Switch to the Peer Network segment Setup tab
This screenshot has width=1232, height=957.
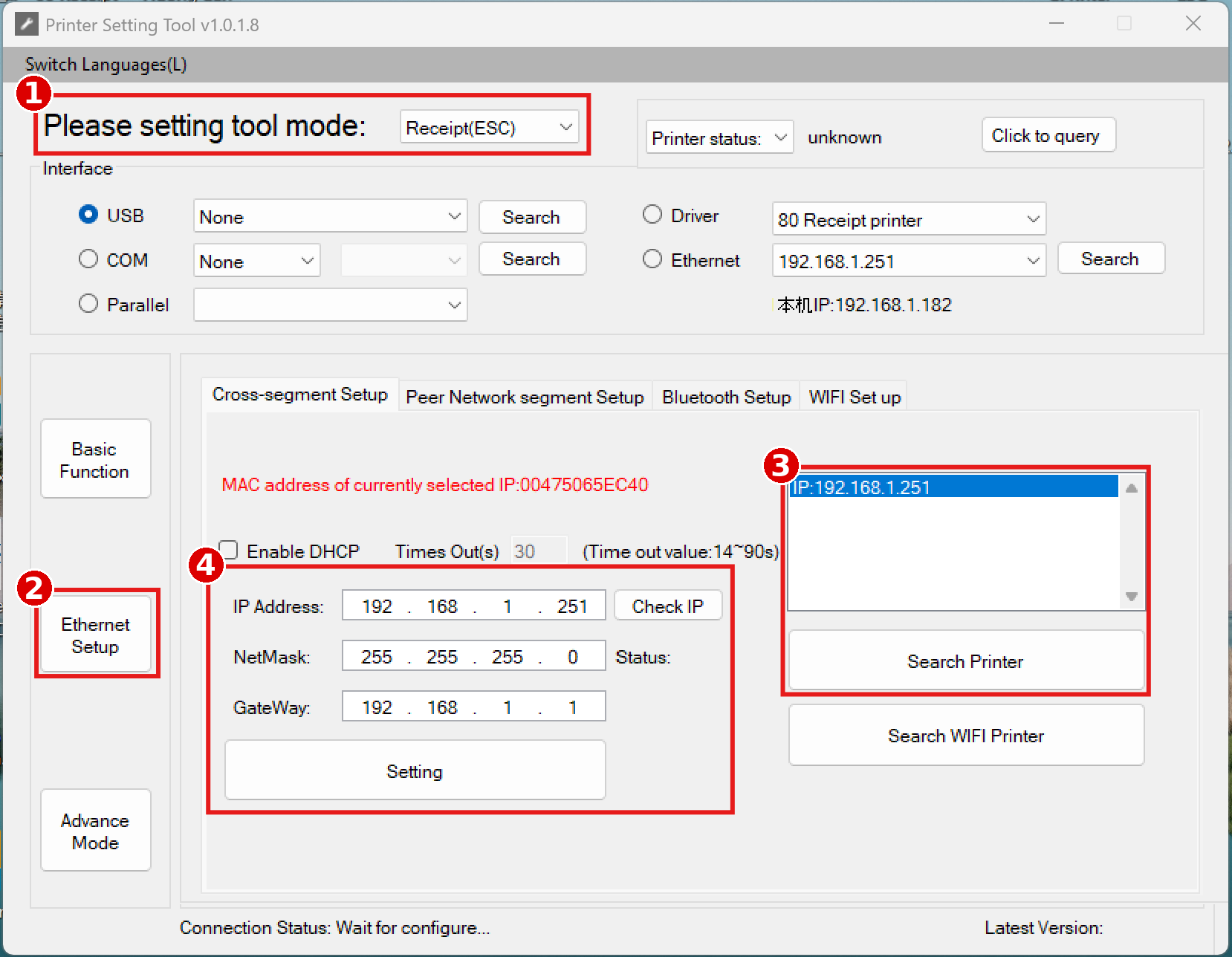coord(525,397)
